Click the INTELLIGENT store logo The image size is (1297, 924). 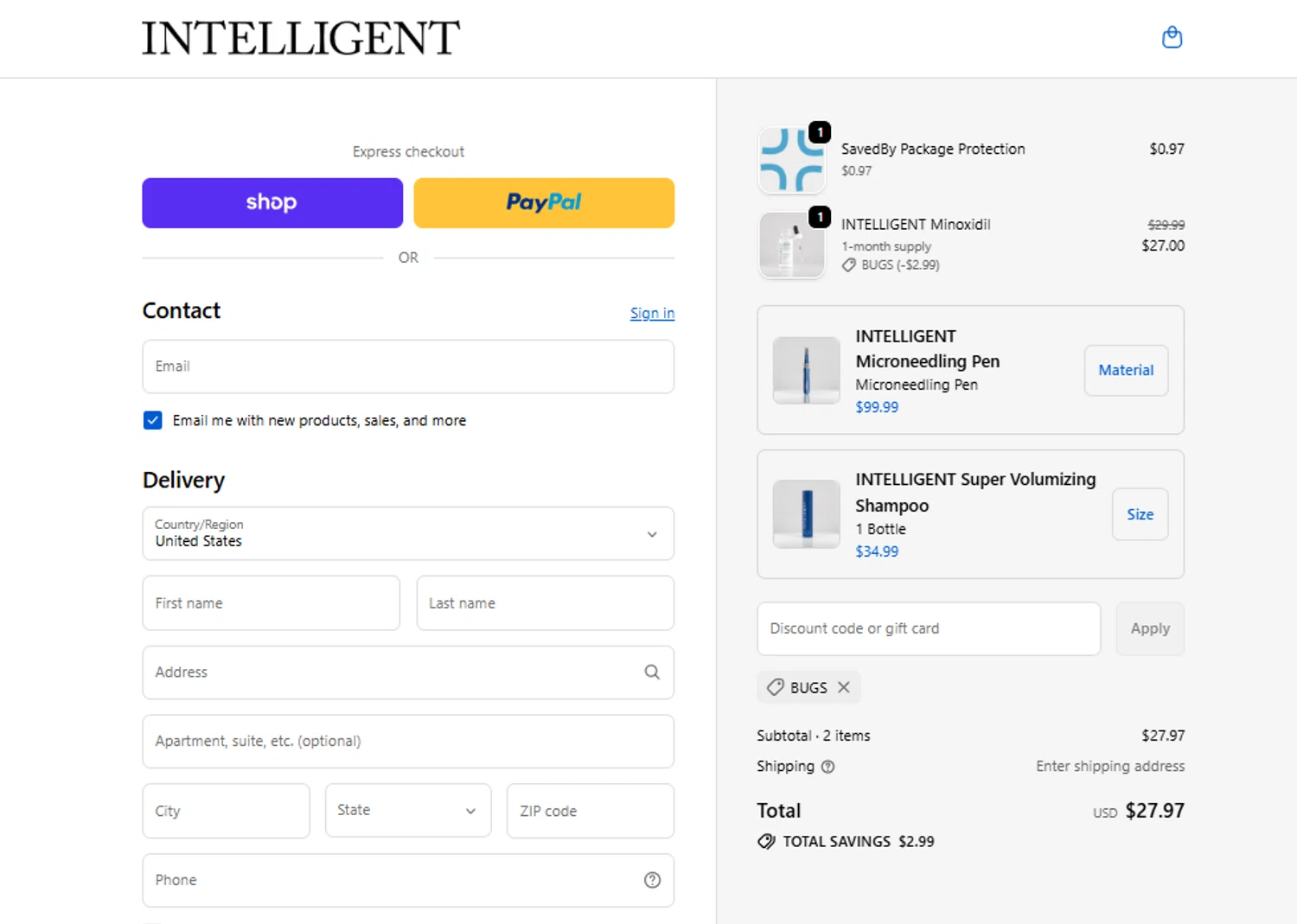(x=301, y=38)
